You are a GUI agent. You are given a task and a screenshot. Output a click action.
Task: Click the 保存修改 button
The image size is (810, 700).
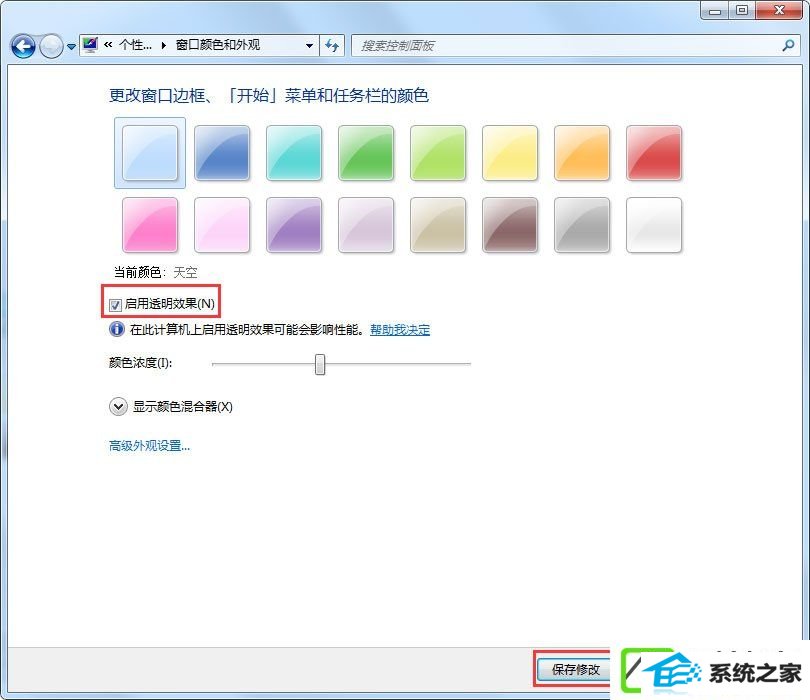574,670
